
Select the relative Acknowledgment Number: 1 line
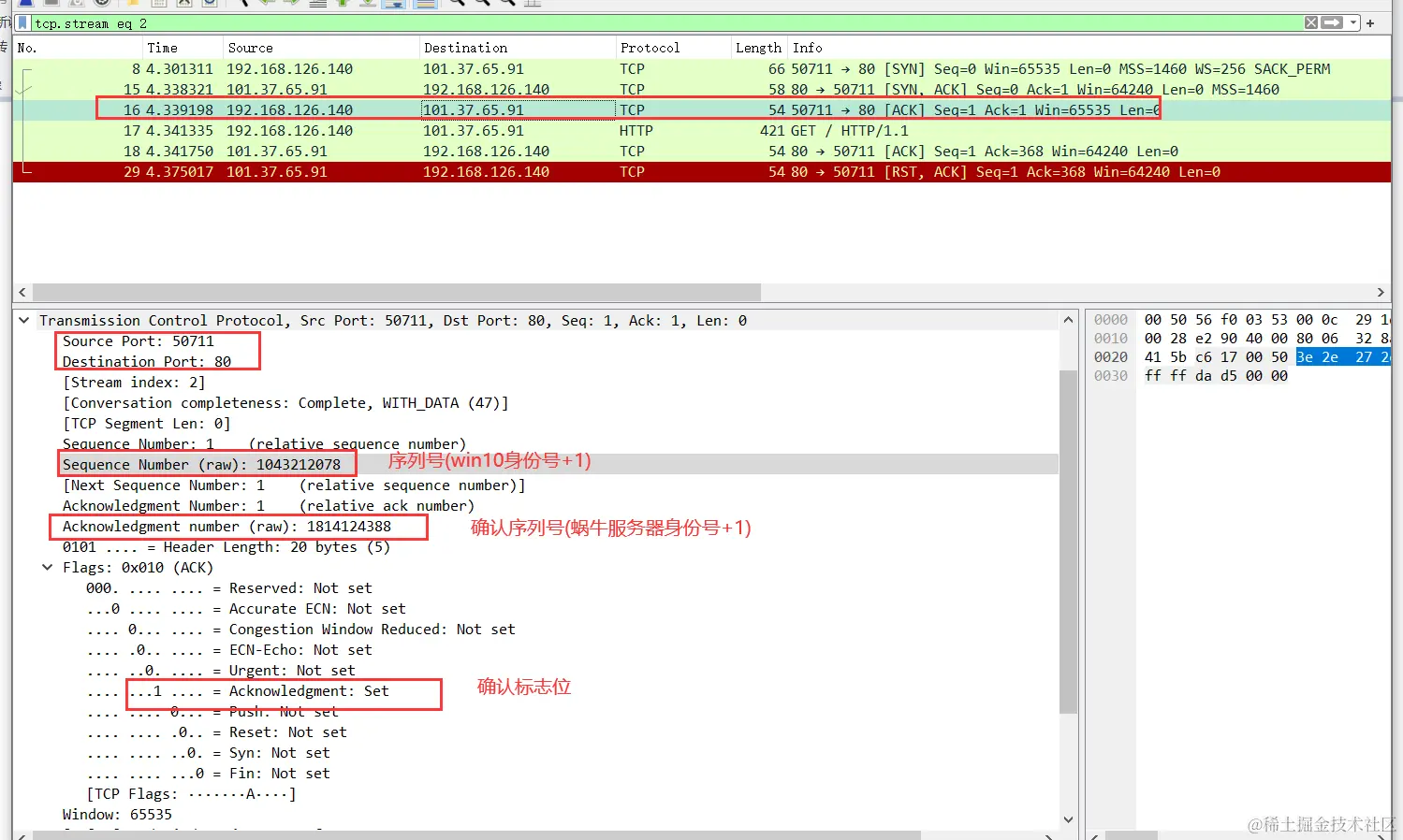(x=269, y=506)
